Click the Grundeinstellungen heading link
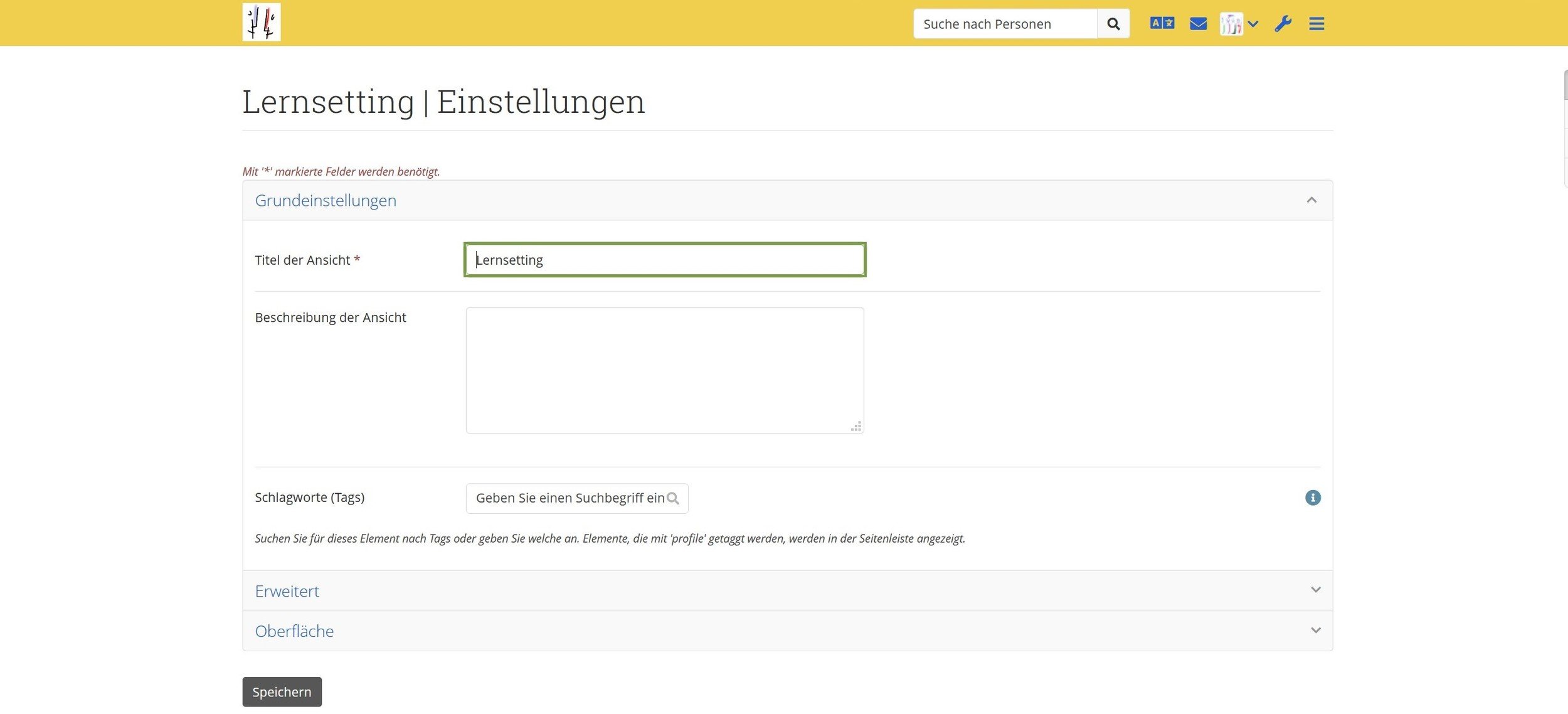Image resolution: width=1568 pixels, height=714 pixels. [326, 200]
